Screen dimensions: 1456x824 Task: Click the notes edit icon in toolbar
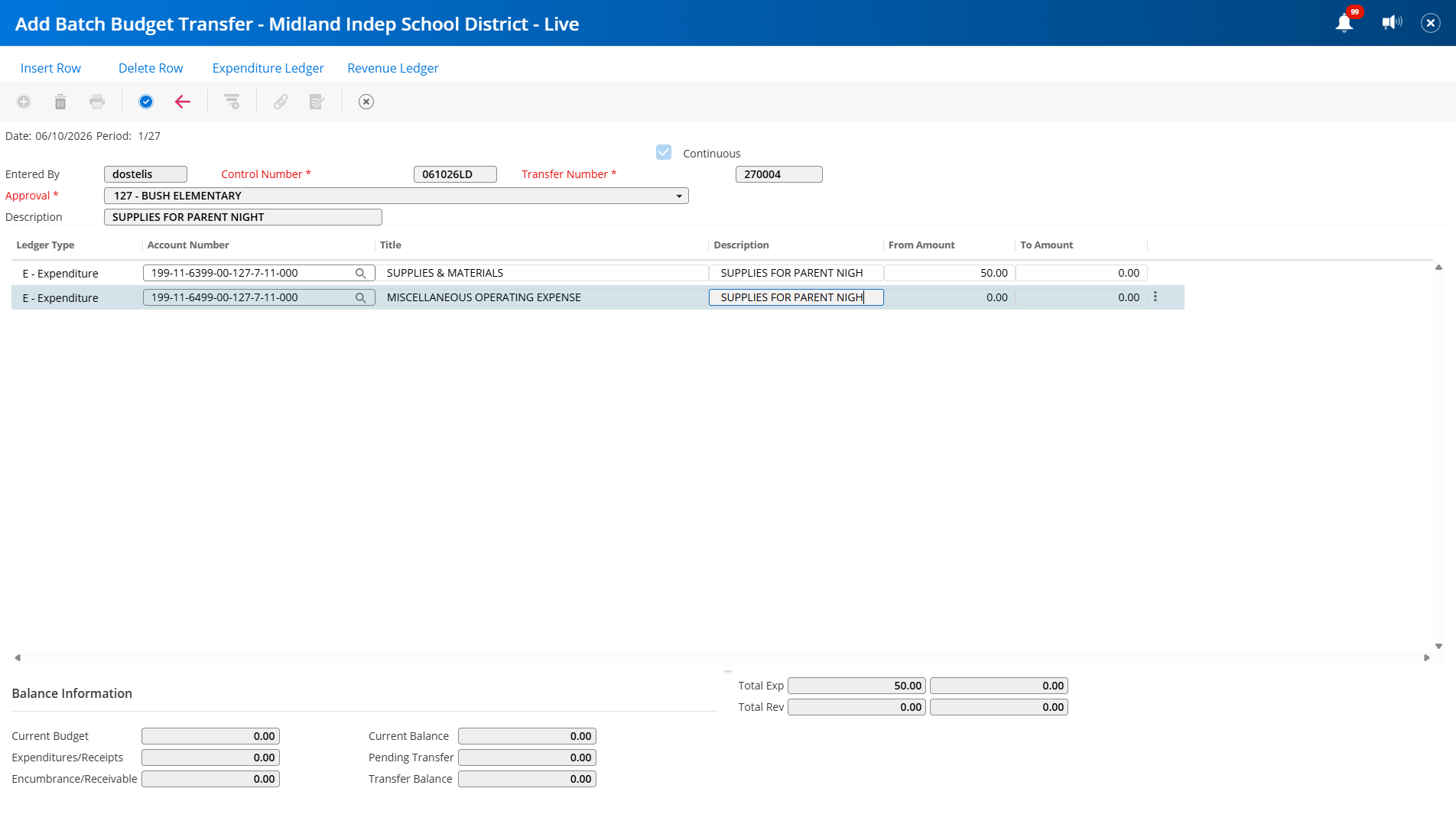tap(317, 102)
